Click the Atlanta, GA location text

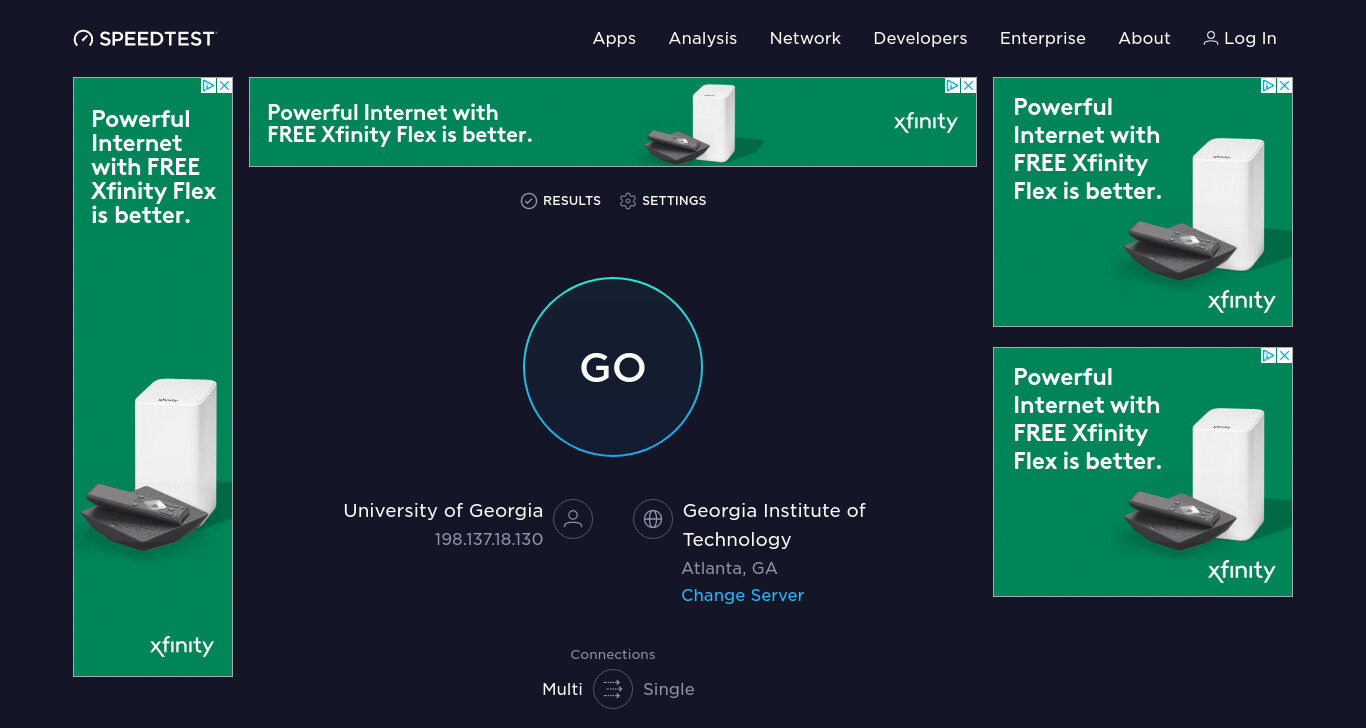pyautogui.click(x=729, y=568)
